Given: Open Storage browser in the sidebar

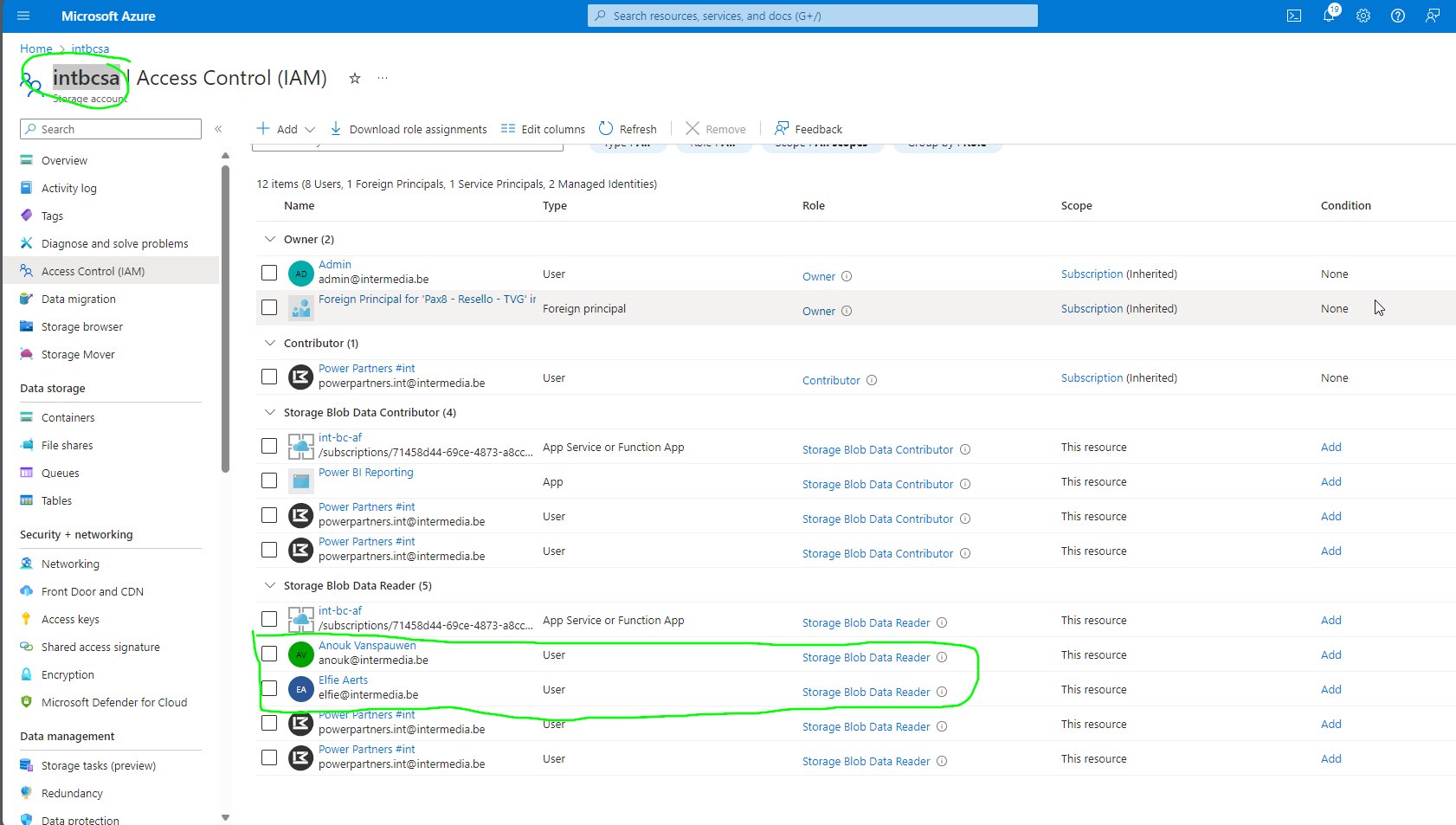Looking at the screenshot, I should point(82,326).
